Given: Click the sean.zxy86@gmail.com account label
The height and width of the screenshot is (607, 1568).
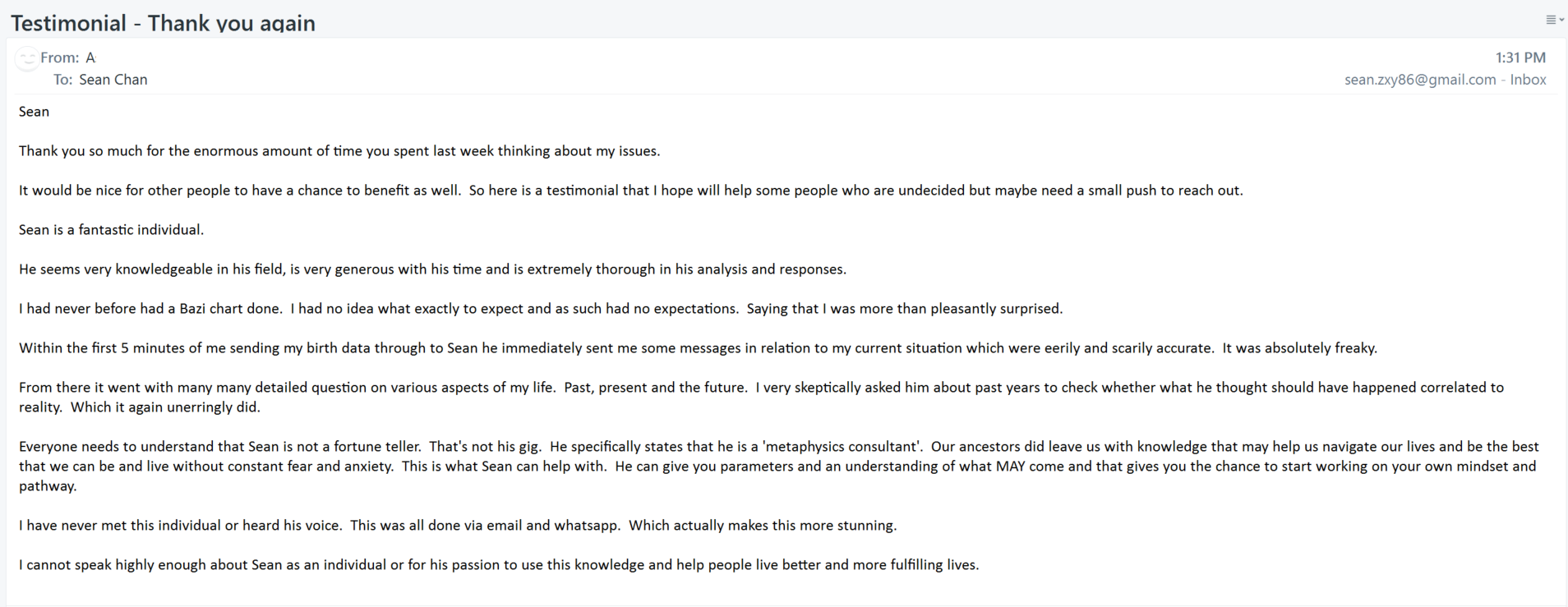Looking at the screenshot, I should tap(1420, 80).
